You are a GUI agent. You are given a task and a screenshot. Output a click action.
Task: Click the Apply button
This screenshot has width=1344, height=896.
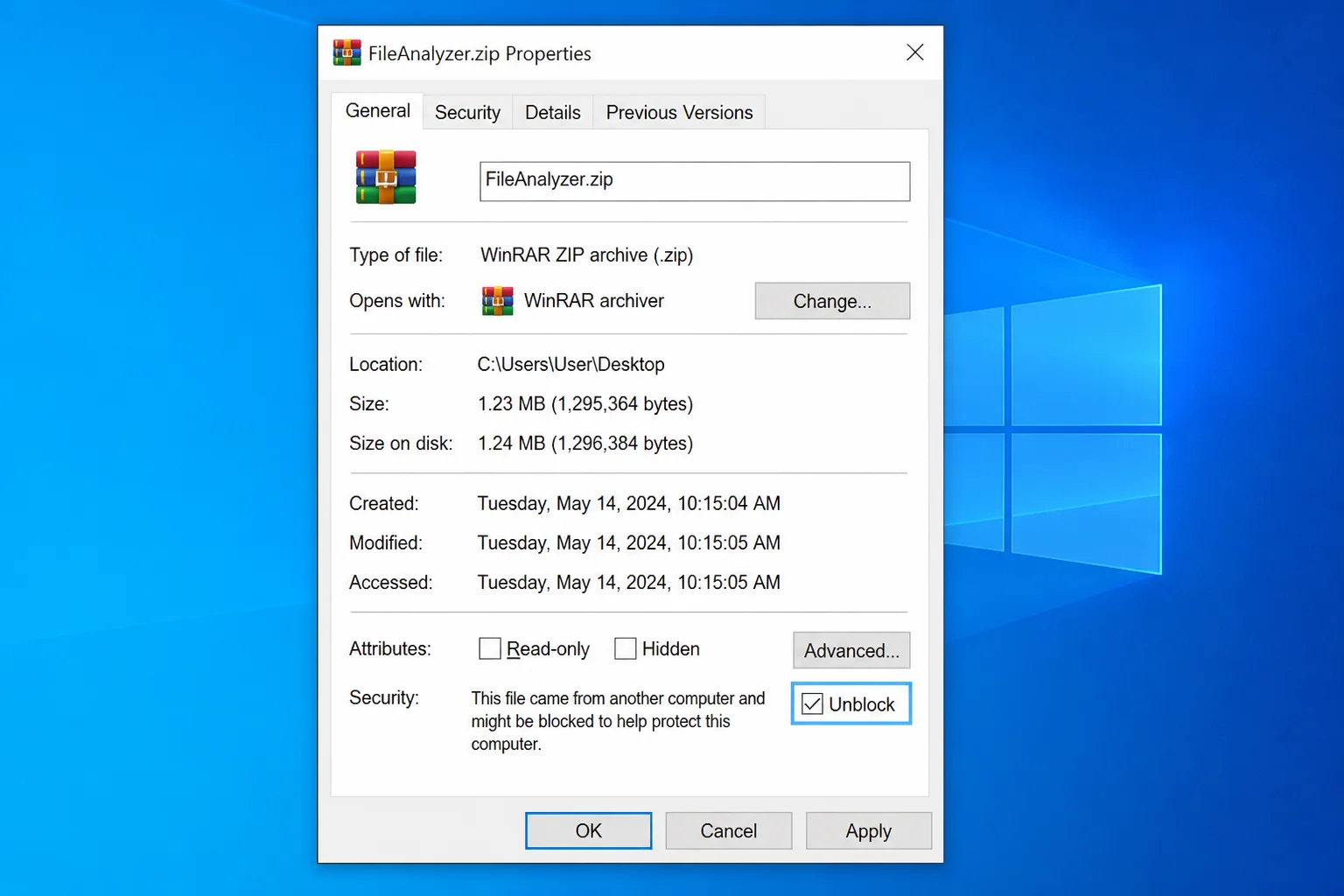(x=868, y=830)
